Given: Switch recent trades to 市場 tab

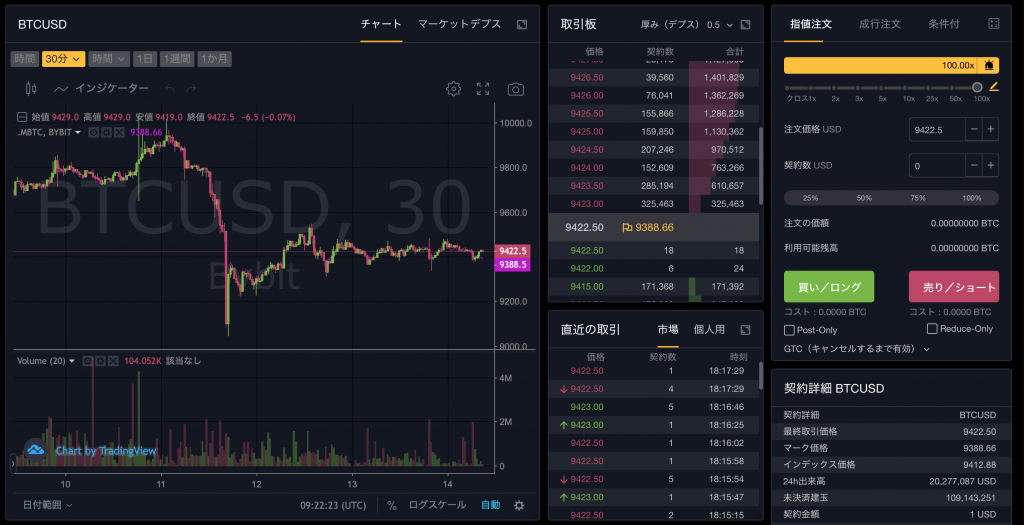Looking at the screenshot, I should [667, 330].
